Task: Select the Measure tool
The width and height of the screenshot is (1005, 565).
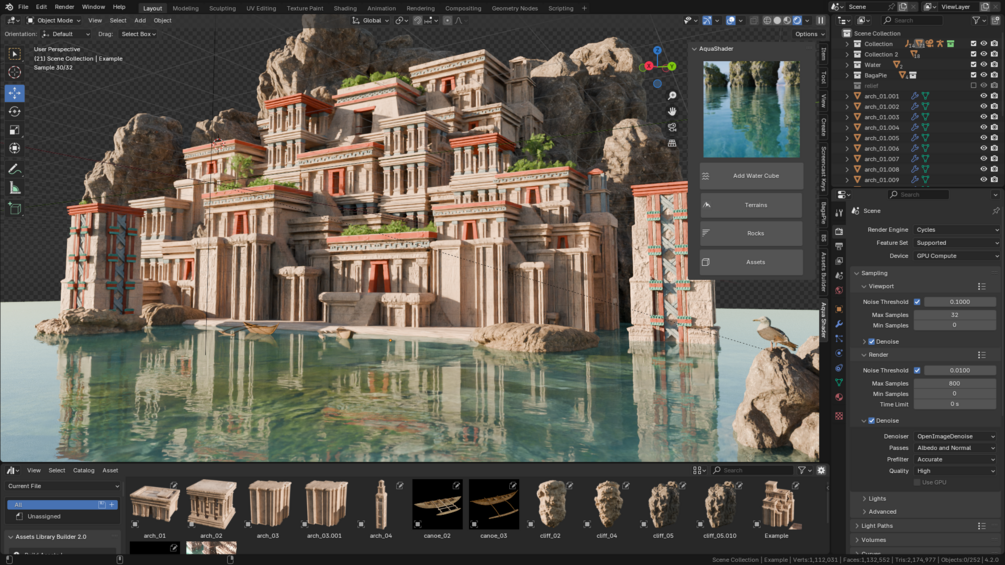Action: point(14,188)
